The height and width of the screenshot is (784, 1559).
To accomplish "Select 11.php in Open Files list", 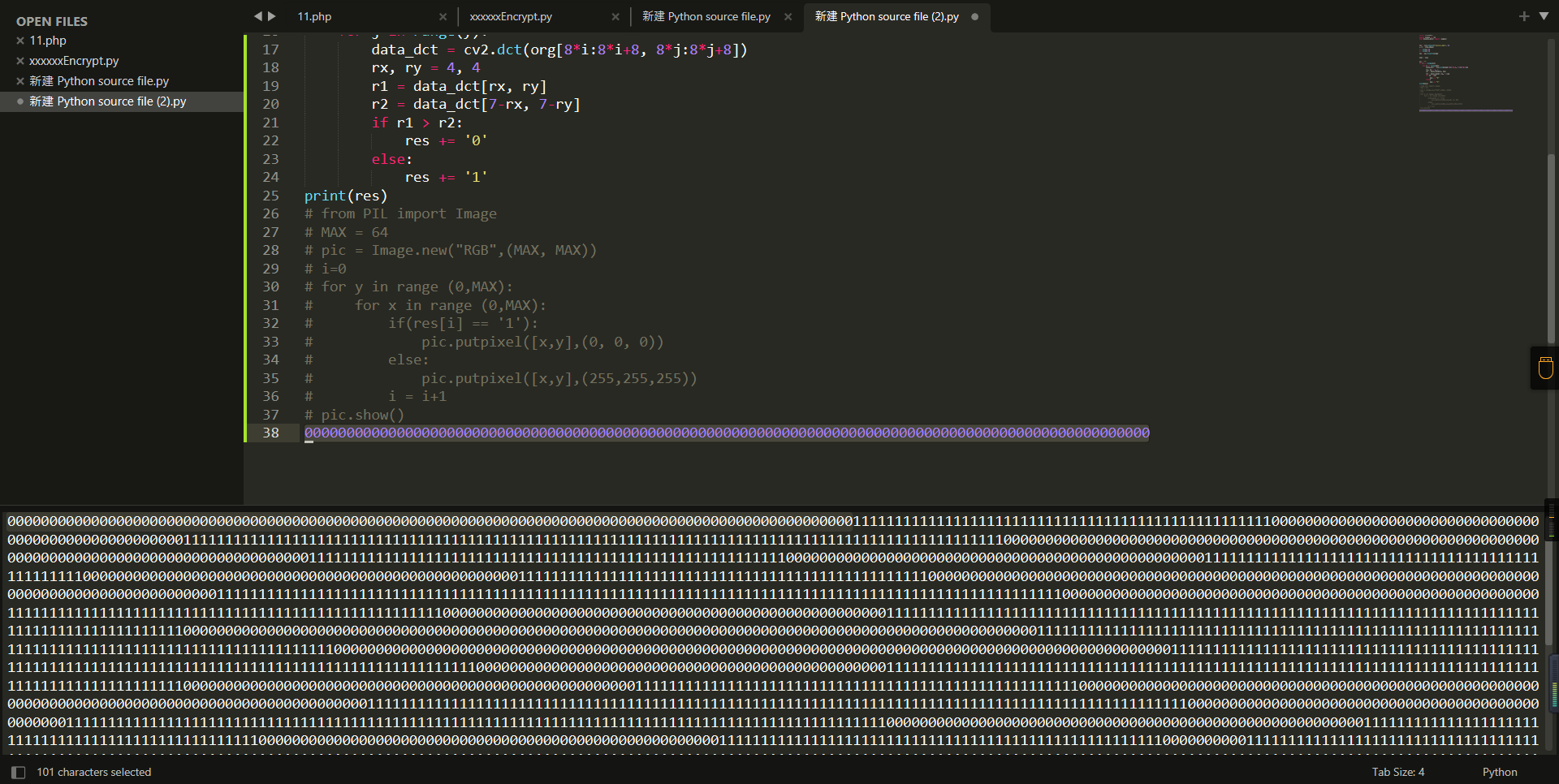I will coord(48,41).
